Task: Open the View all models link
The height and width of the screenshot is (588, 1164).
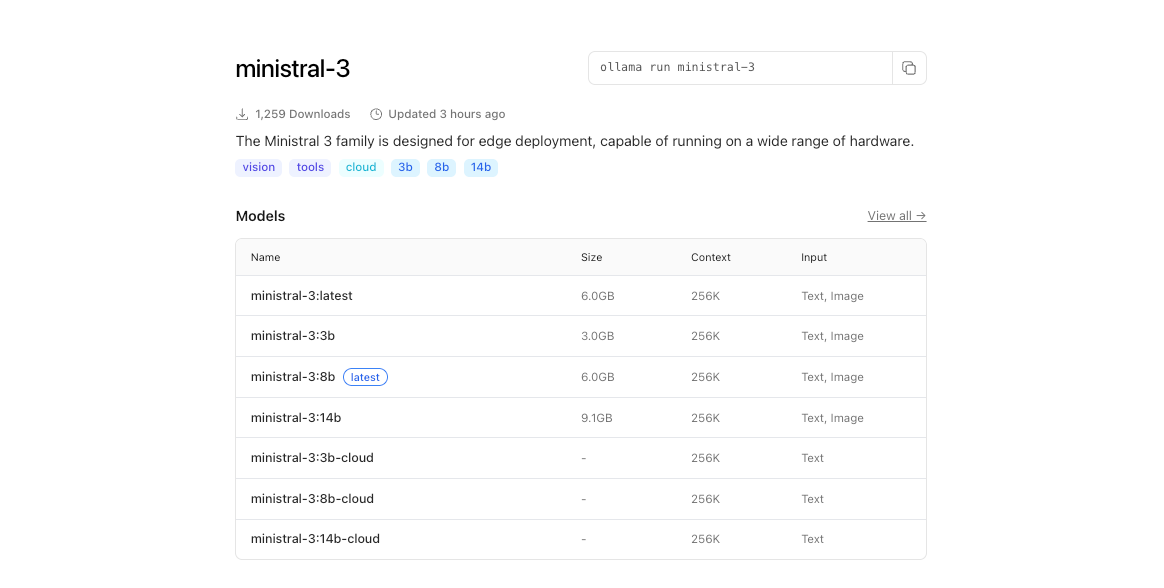Action: pyautogui.click(x=896, y=216)
